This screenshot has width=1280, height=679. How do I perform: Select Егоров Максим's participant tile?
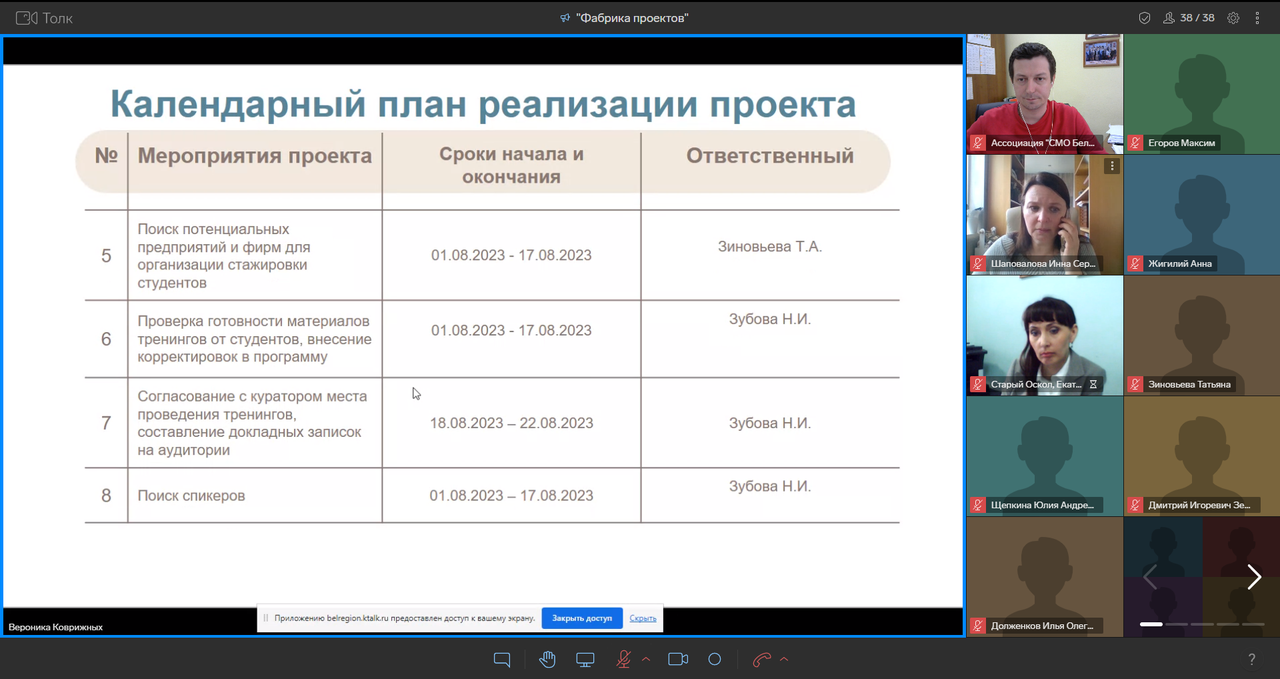1202,94
